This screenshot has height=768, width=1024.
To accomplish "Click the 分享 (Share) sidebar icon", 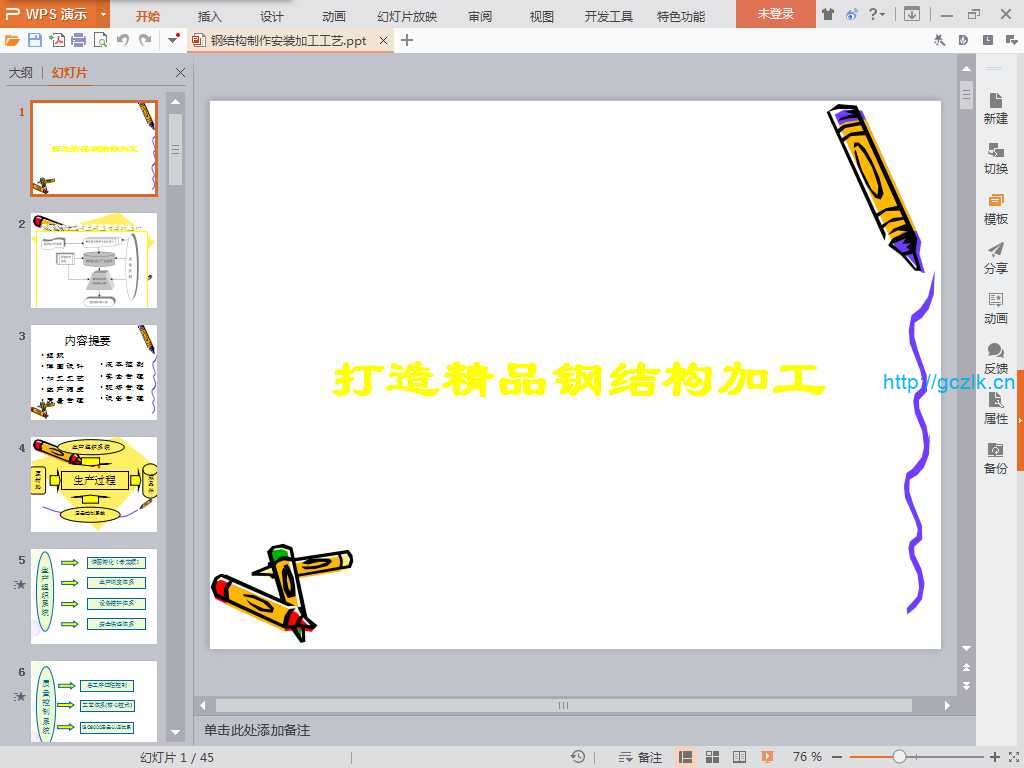I will click(995, 258).
